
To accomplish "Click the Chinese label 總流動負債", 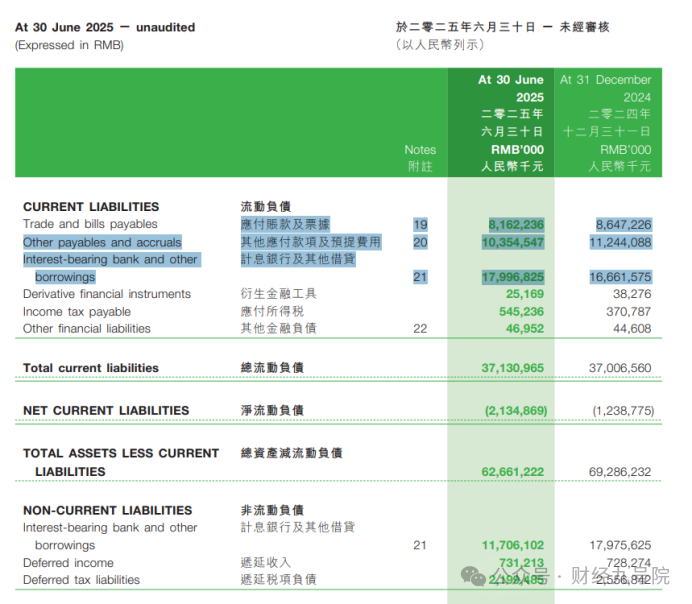I will [x=272, y=368].
